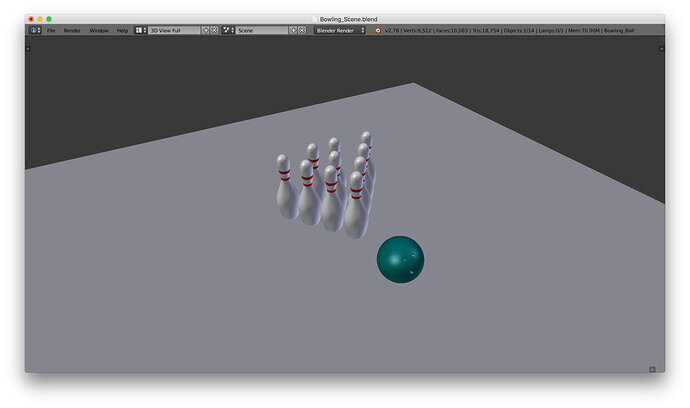Click the Blender logo icon in header
This screenshot has width=690, height=408.
(x=377, y=30)
